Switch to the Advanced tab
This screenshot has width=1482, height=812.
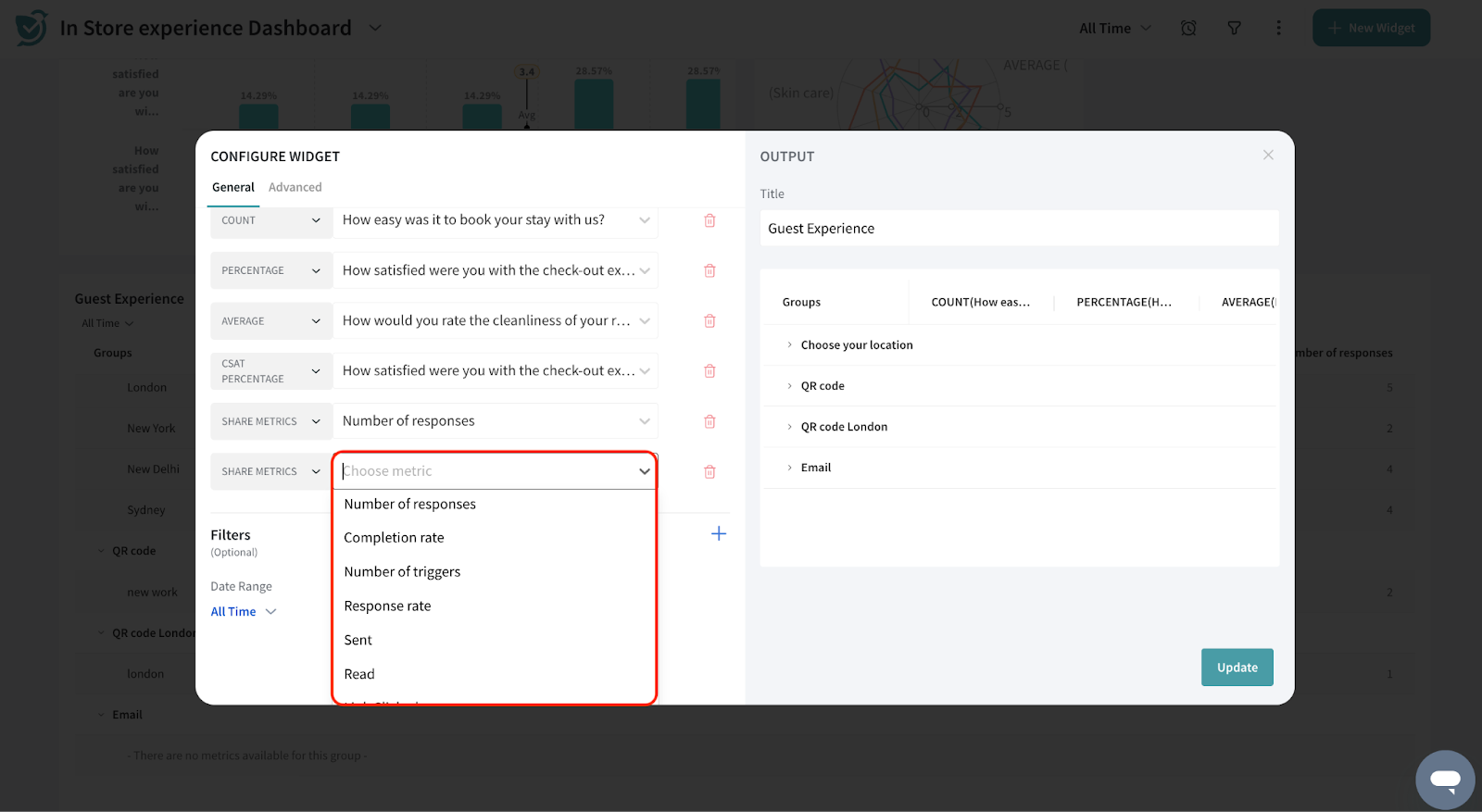[295, 187]
